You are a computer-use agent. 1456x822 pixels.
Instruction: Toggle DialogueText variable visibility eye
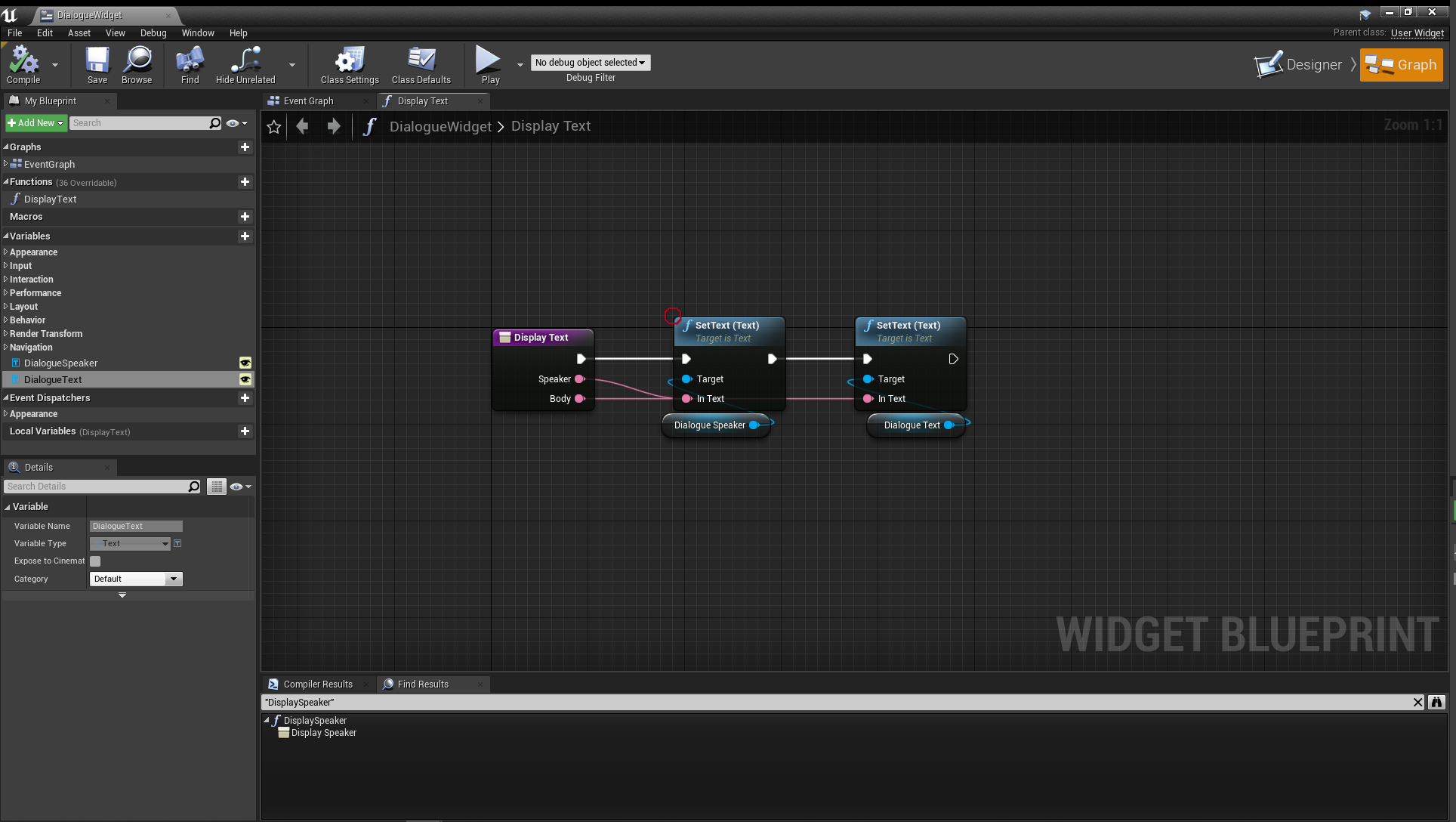click(245, 380)
